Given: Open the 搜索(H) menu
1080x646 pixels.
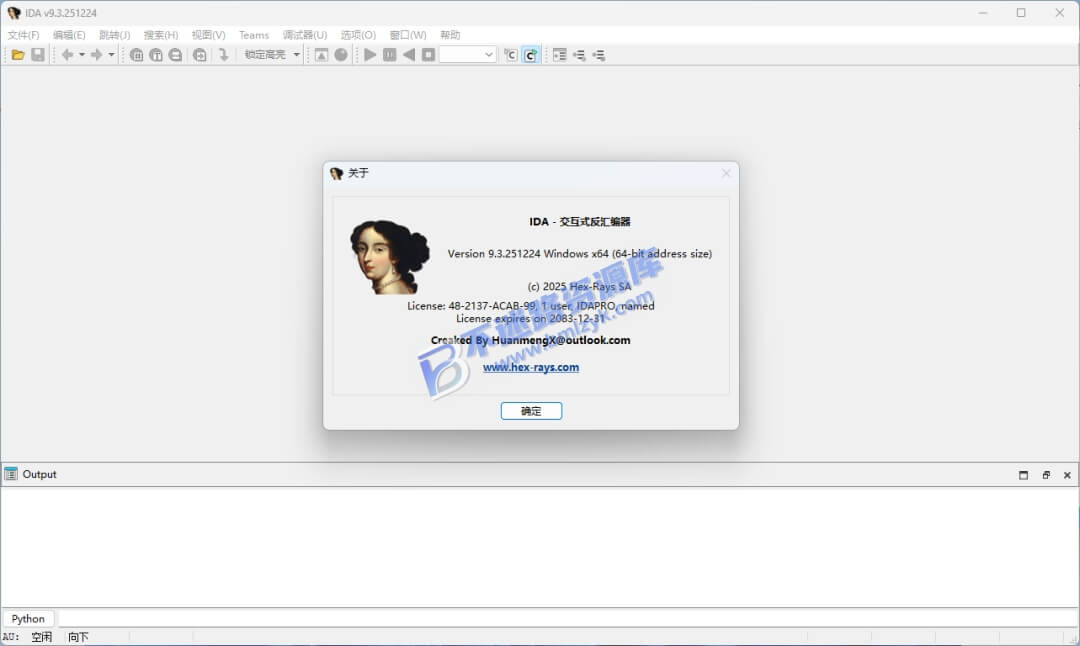Looking at the screenshot, I should (160, 35).
